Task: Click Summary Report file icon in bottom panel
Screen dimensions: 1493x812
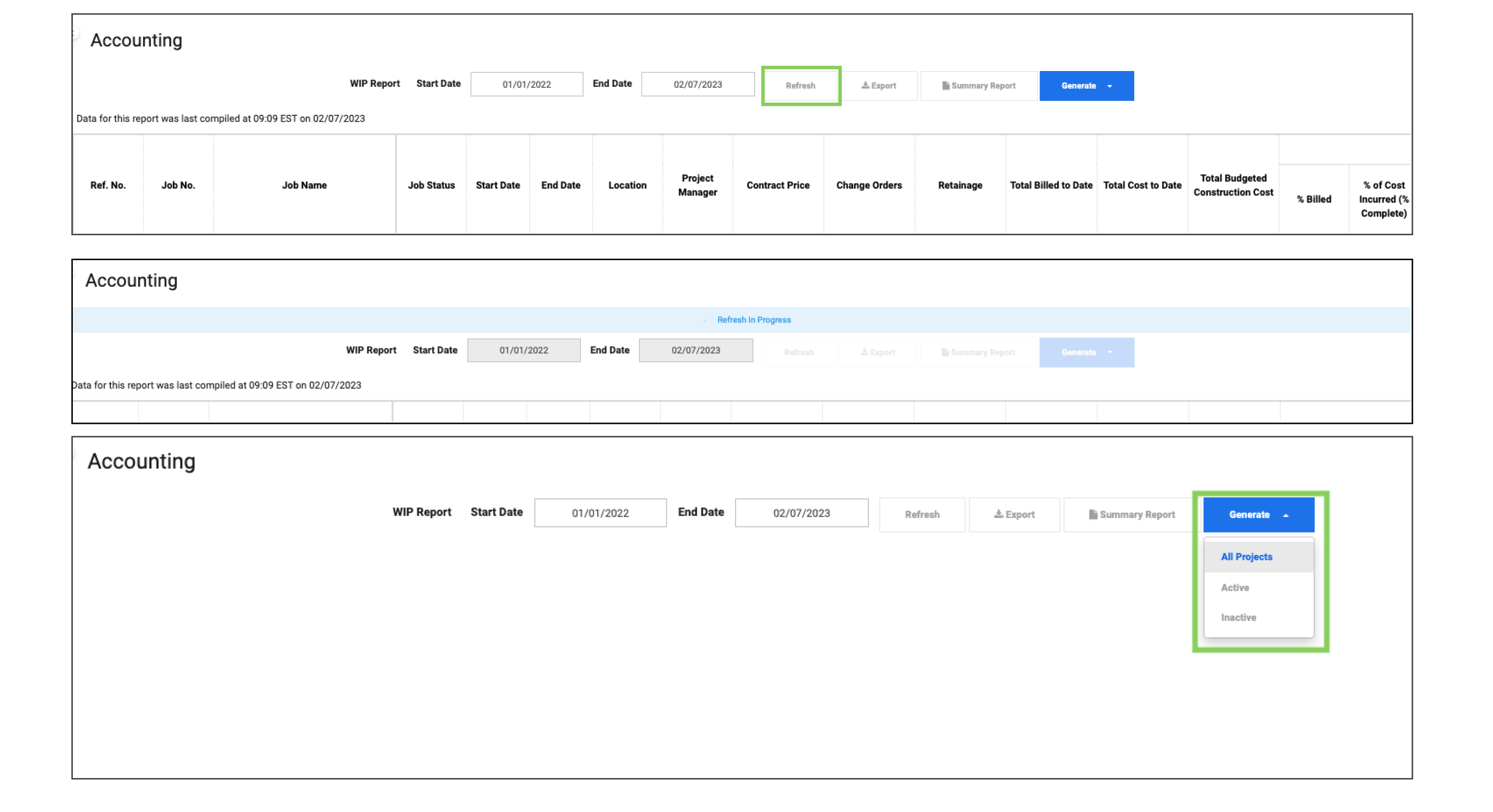Action: pyautogui.click(x=1093, y=515)
